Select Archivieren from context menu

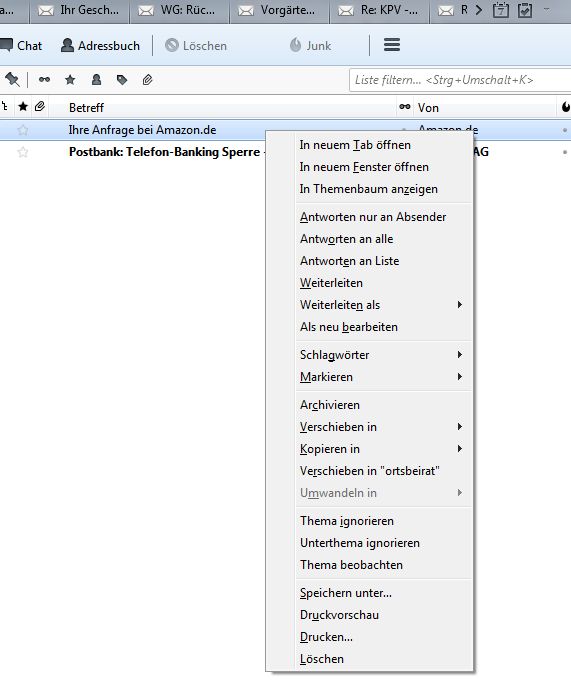(x=330, y=405)
